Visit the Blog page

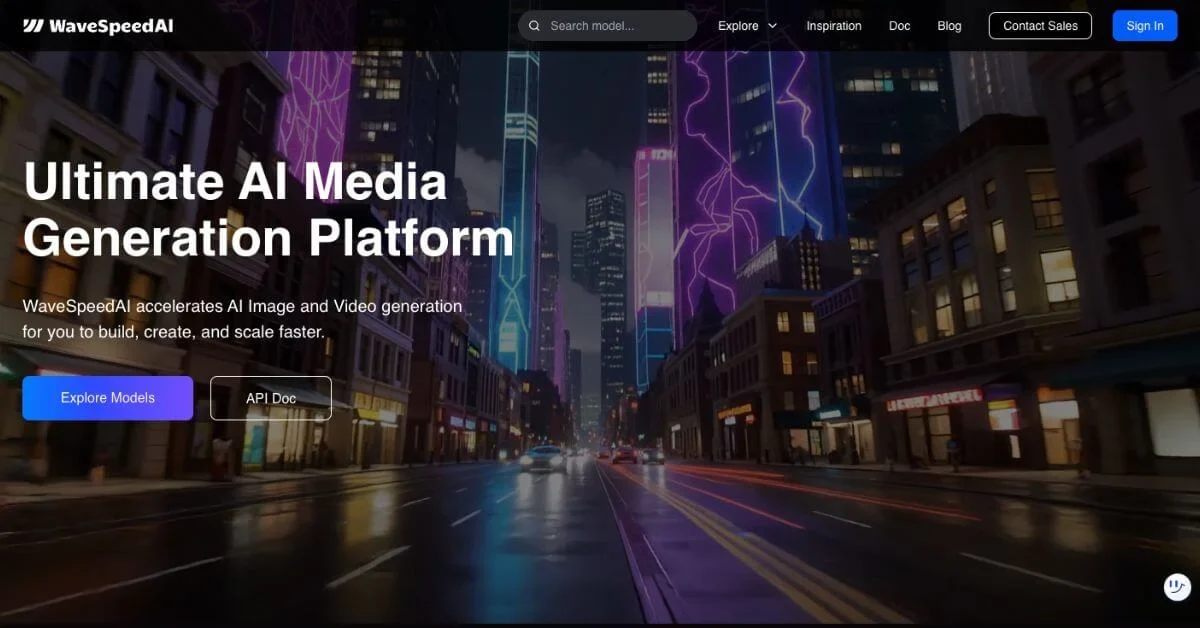pyautogui.click(x=949, y=26)
